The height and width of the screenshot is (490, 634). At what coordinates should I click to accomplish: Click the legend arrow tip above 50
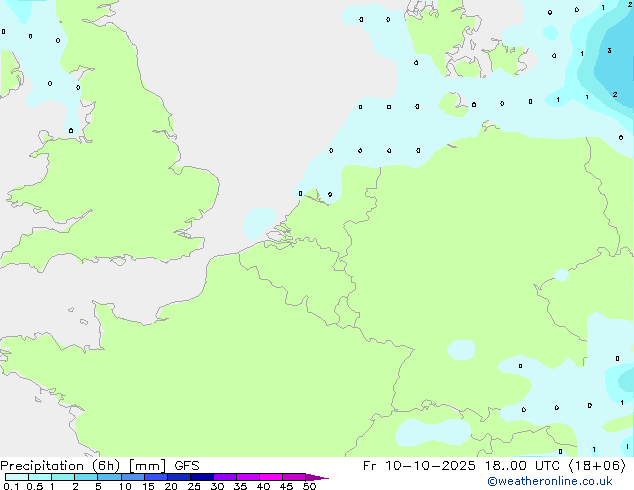pos(317,477)
